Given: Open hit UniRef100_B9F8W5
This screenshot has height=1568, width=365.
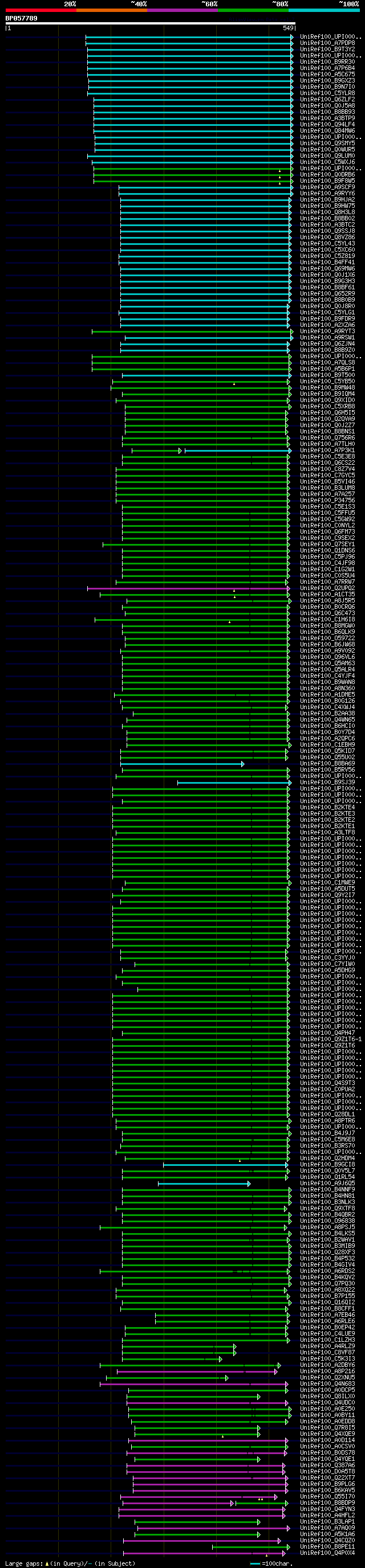Looking at the screenshot, I should coord(327,181).
